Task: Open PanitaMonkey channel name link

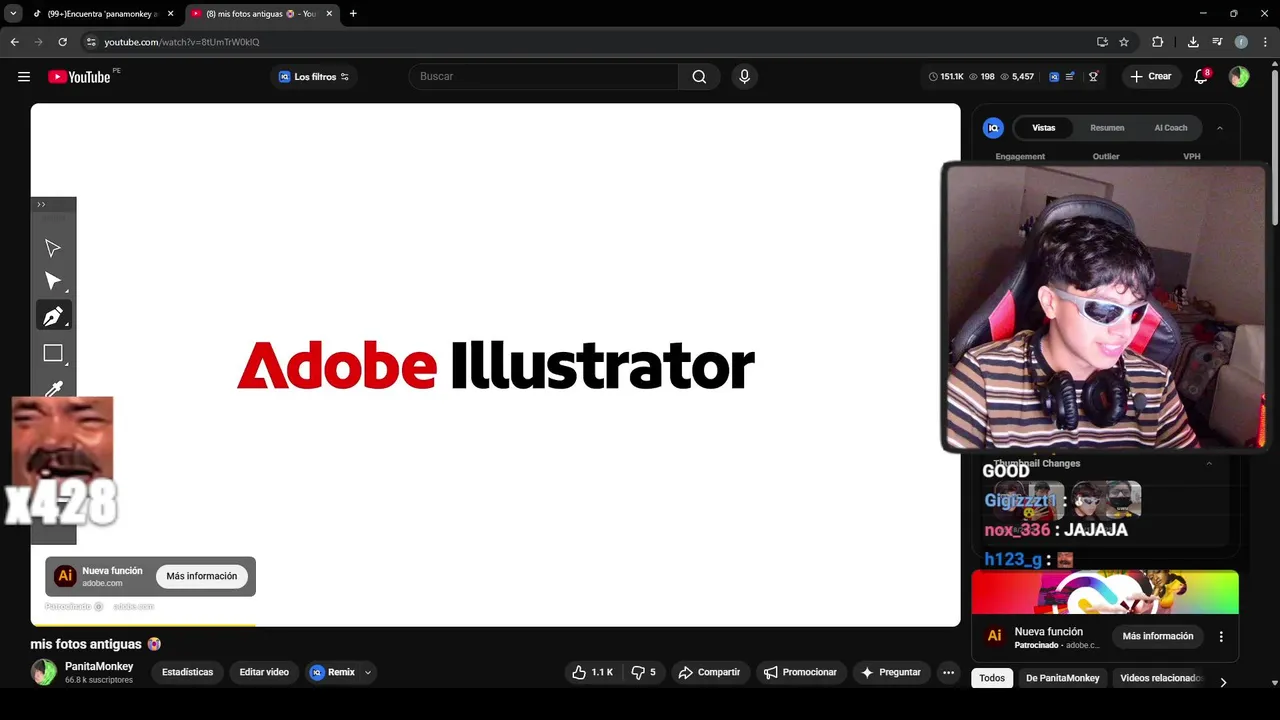Action: pyautogui.click(x=99, y=666)
